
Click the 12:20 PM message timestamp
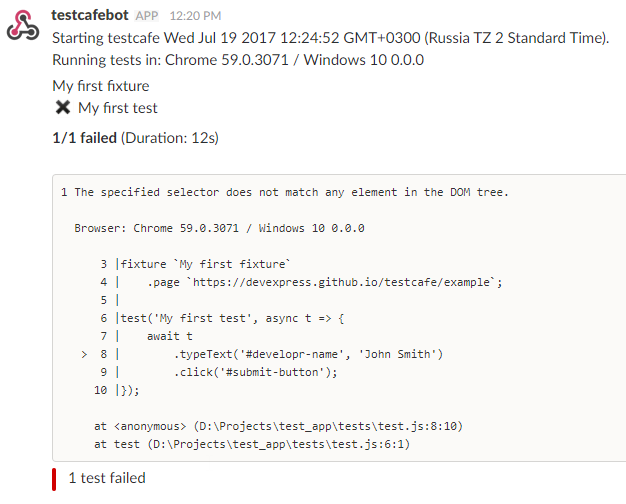196,17
